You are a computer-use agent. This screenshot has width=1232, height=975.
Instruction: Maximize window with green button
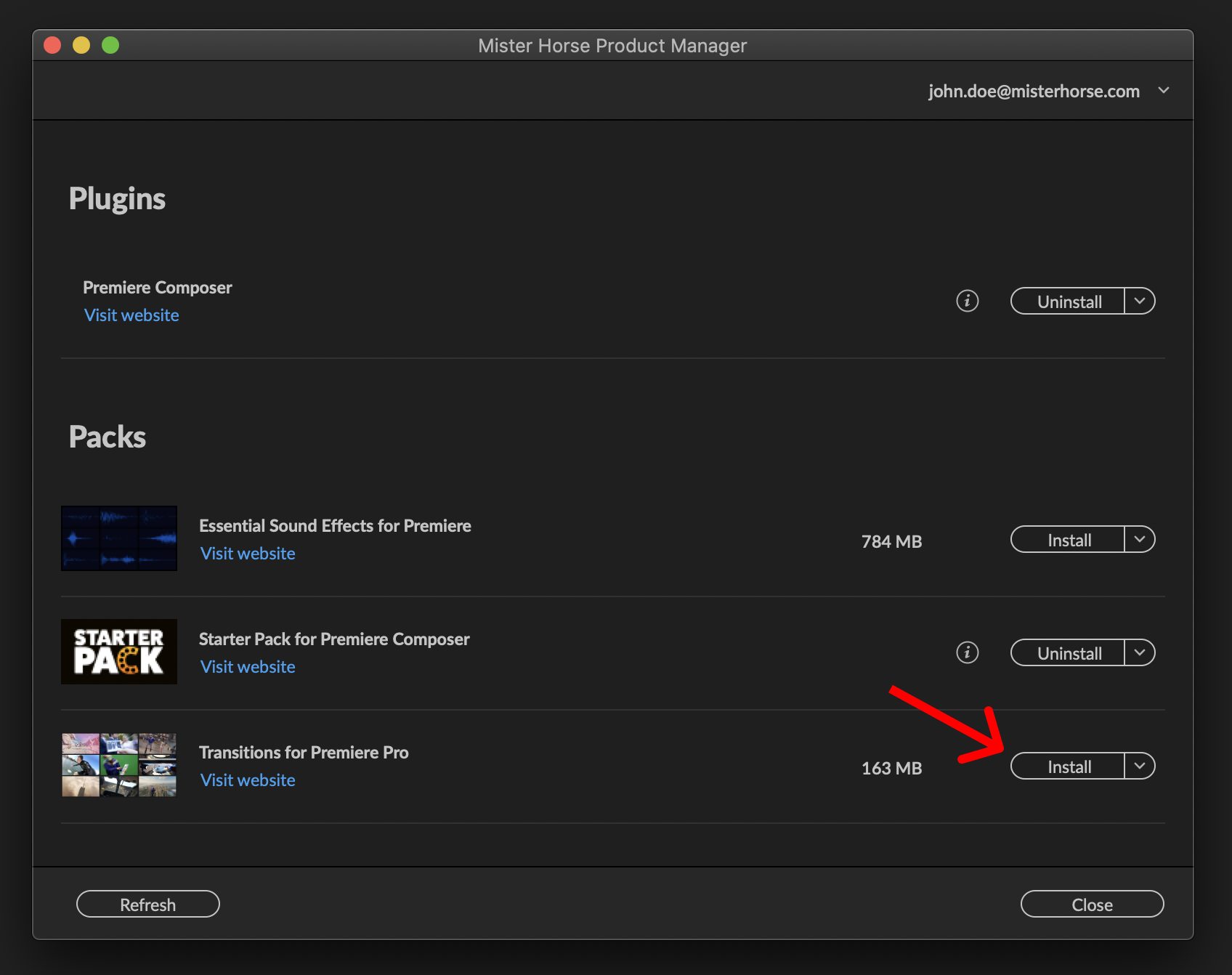[x=110, y=45]
